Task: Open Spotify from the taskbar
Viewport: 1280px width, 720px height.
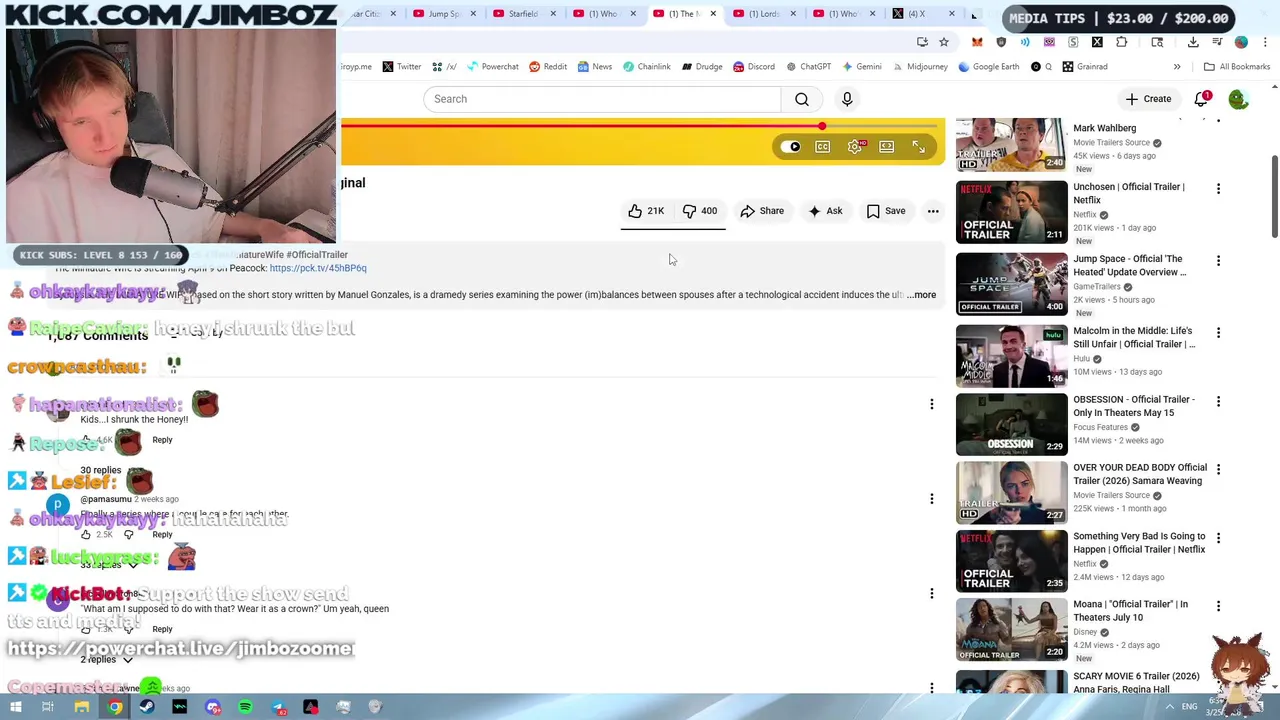Action: click(x=245, y=707)
